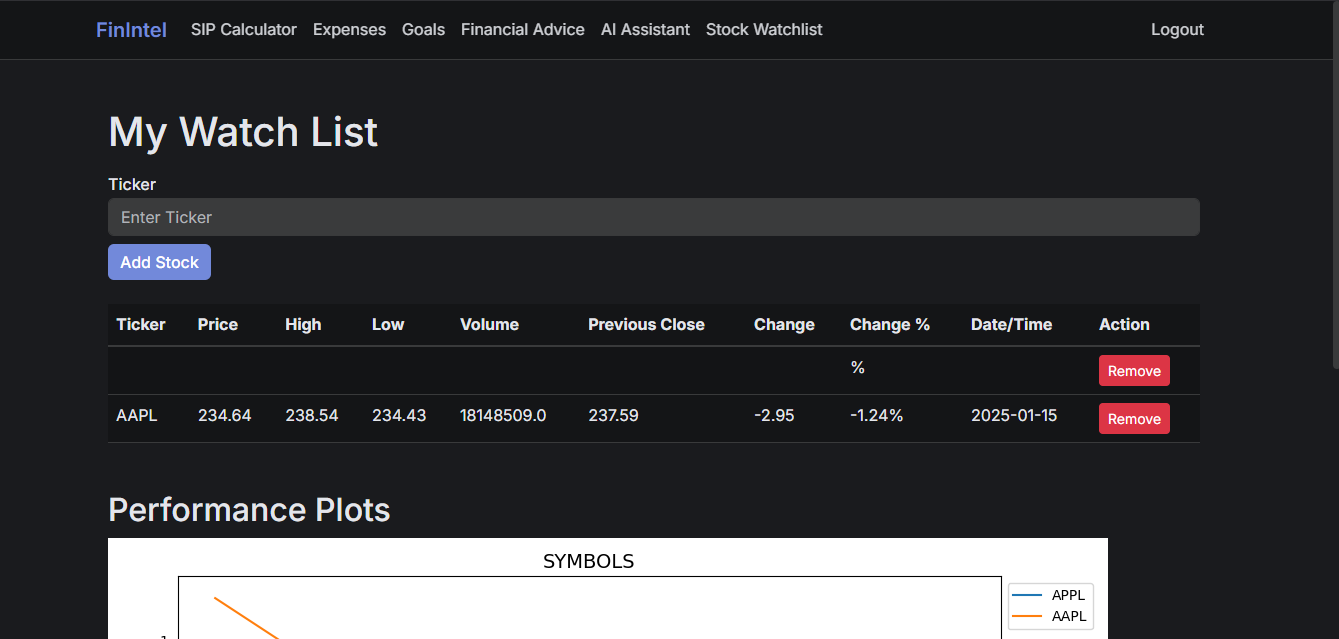Viewport: 1339px width, 639px height.
Task: Click the Volume column header
Action: (x=489, y=324)
